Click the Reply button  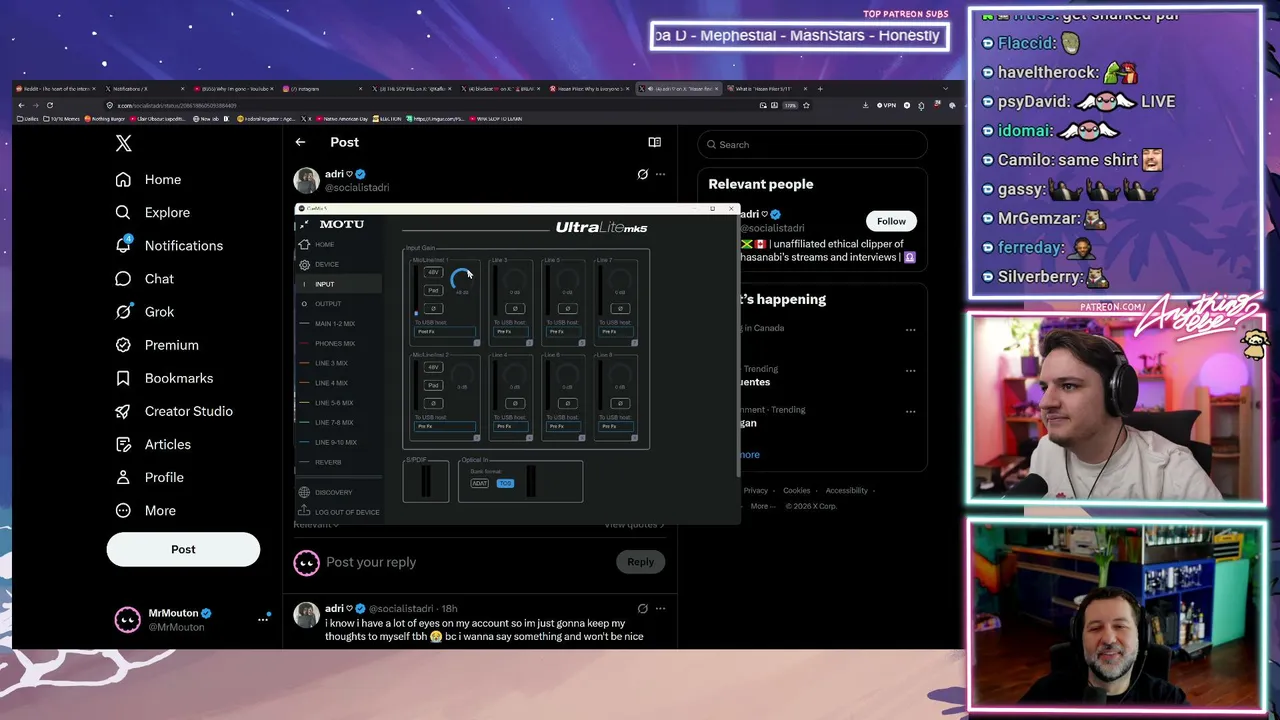click(x=640, y=562)
